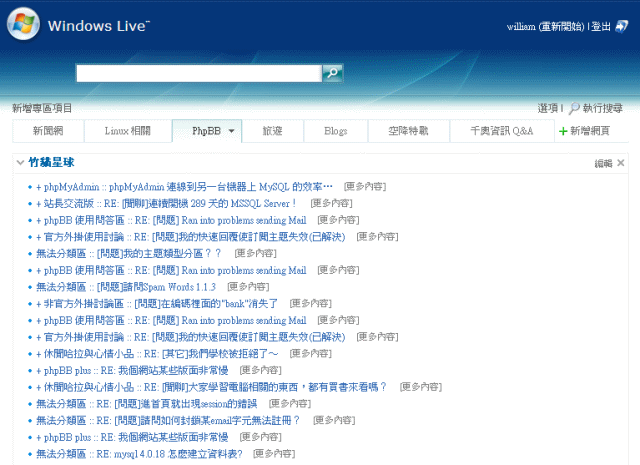Click 更多內容 beside Spam Words 1.1.3

pyautogui.click(x=248, y=287)
